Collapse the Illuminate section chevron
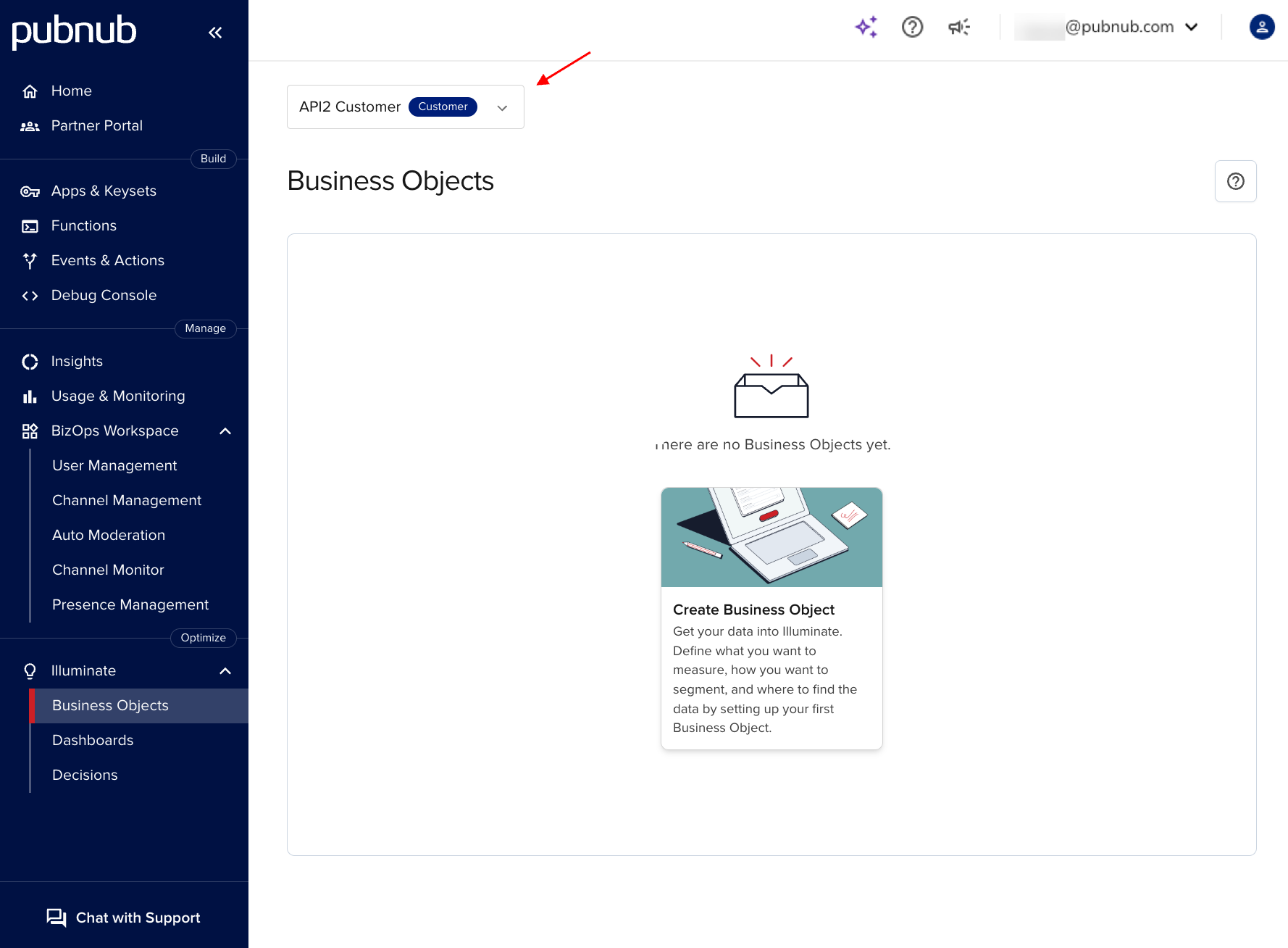The height and width of the screenshot is (948, 1288). 225,671
